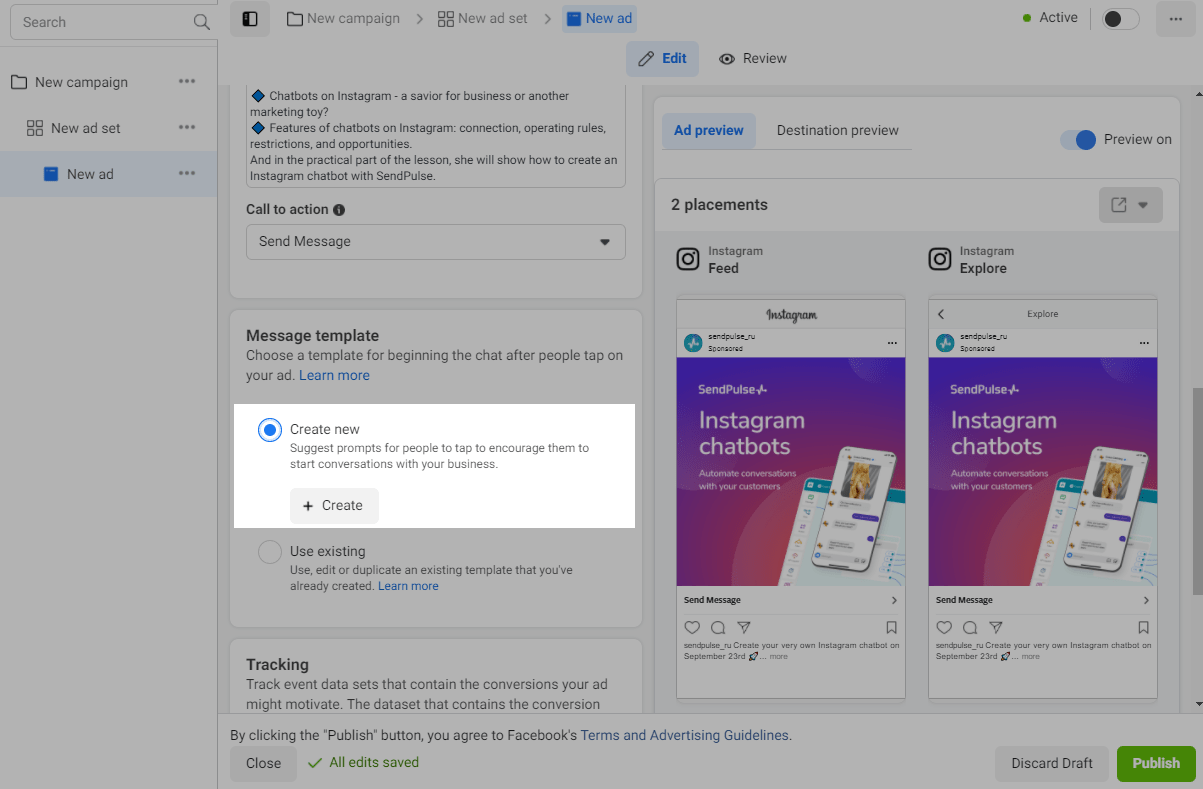Viewport: 1203px width, 789px height.
Task: Toggle the Active status switch
Action: tap(1120, 18)
